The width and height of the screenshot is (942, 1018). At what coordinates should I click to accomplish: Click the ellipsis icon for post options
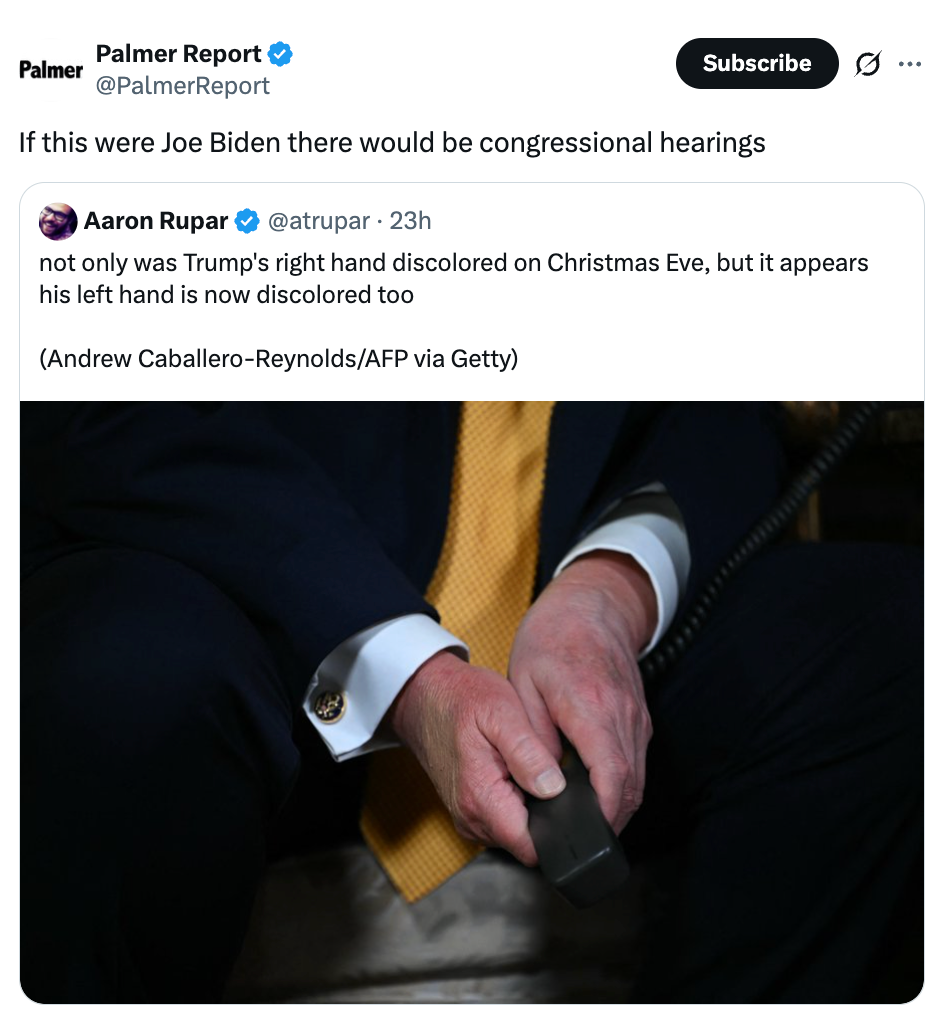tap(911, 63)
